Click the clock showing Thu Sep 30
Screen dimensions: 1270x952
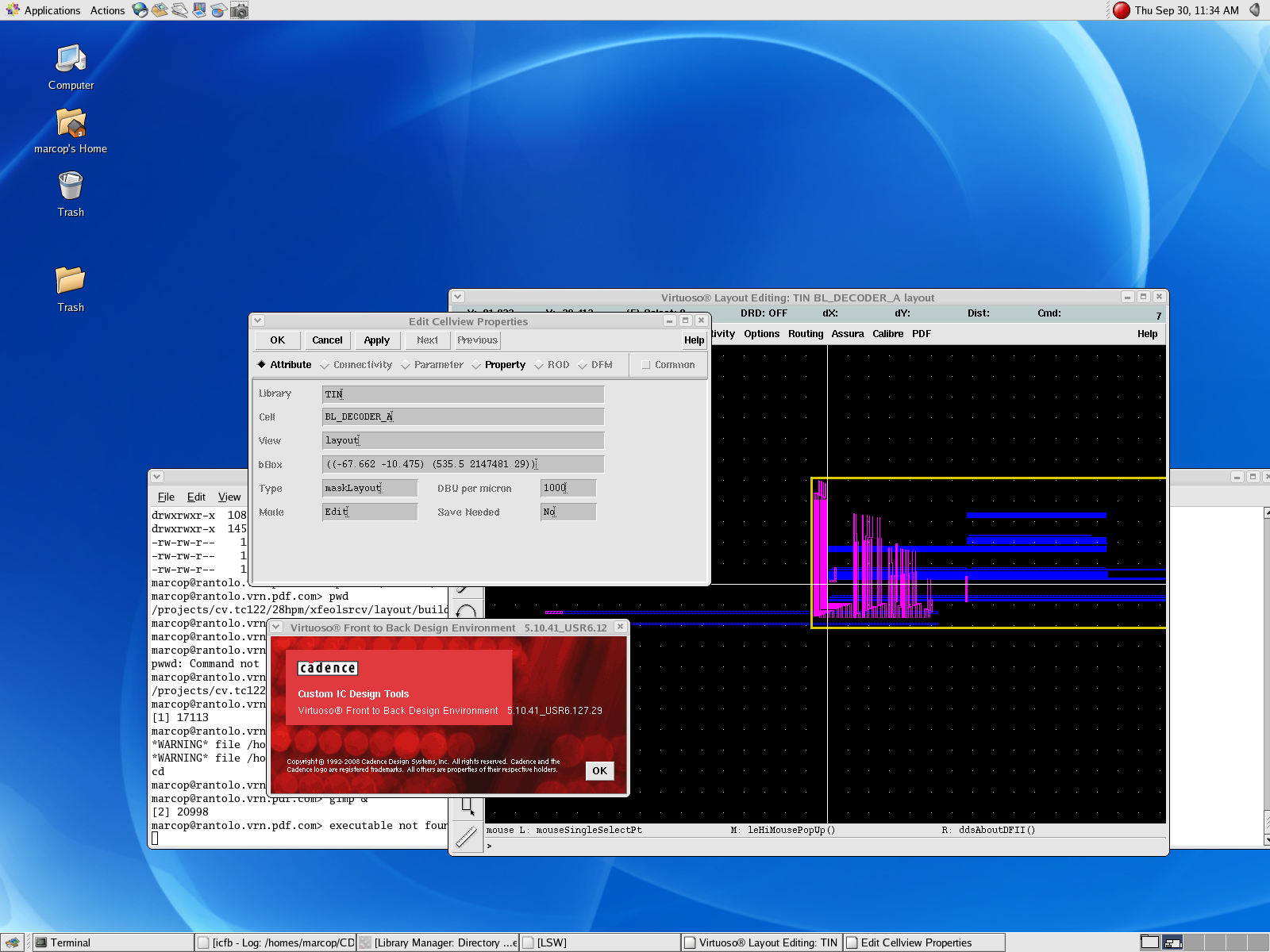click(1186, 10)
